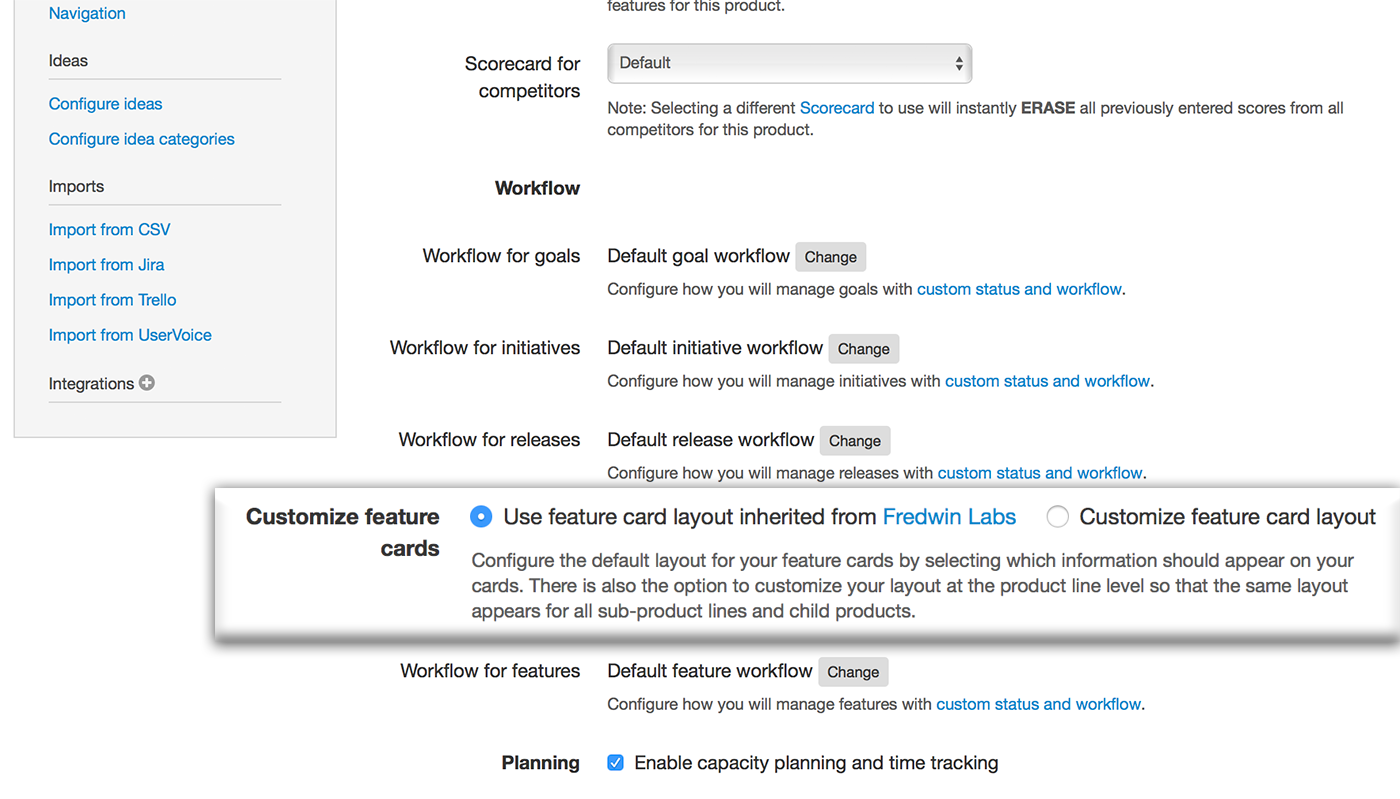Click the Scorecard link in the warning note
1400x799 pixels.
click(837, 108)
